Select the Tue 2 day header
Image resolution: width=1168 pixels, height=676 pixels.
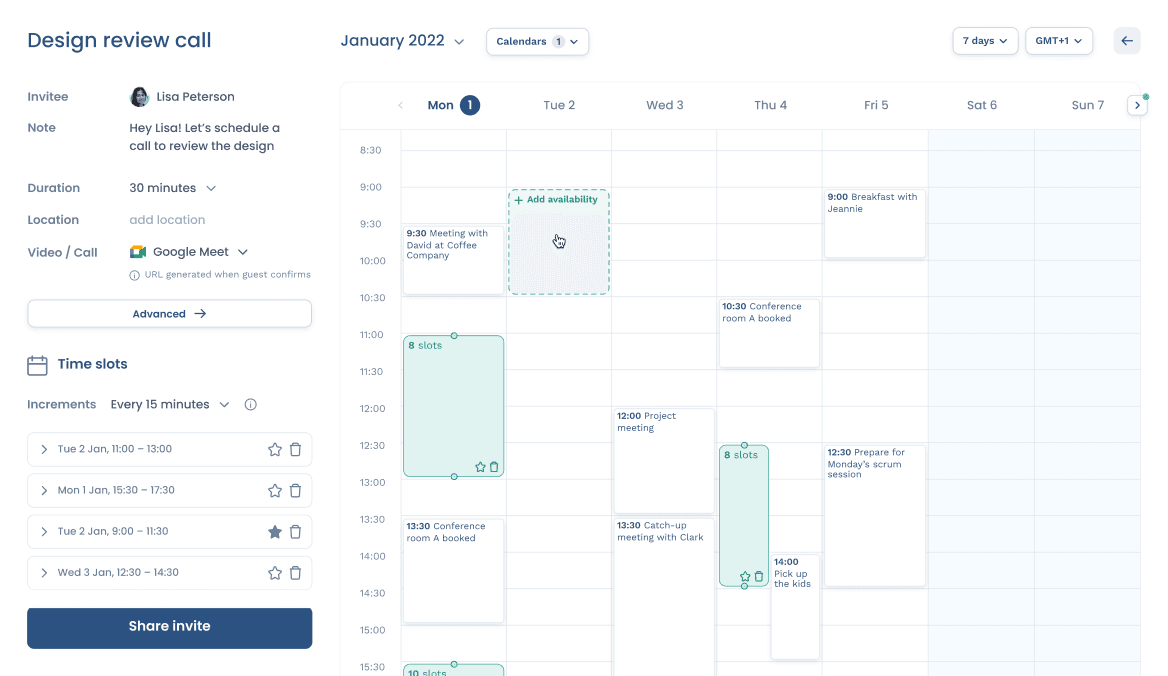559,105
